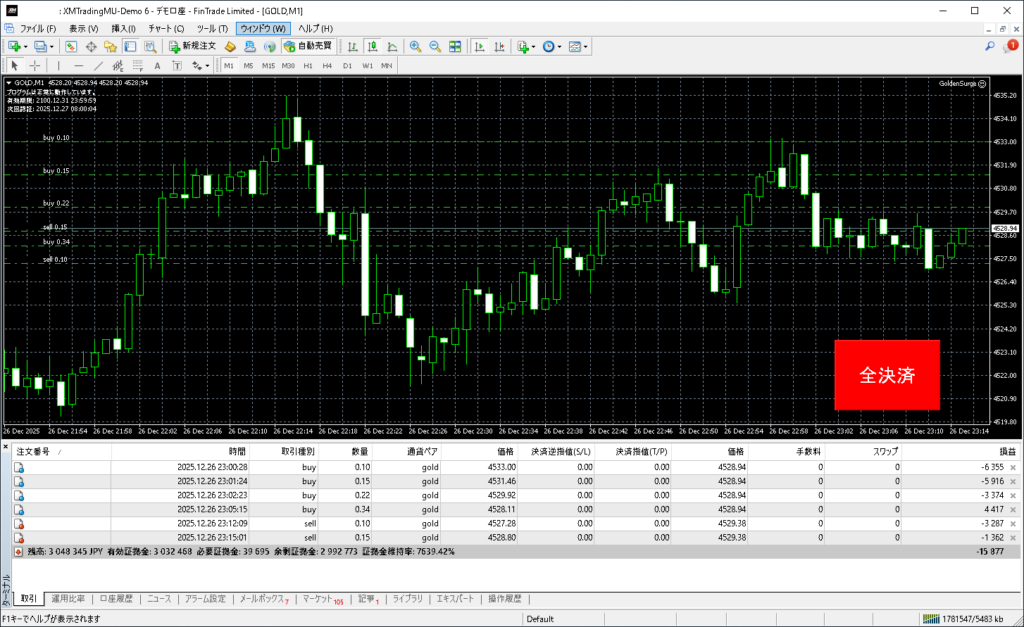This screenshot has height=627, width=1024.
Task: Switch to the 口座履歴 tab
Action: 116,599
